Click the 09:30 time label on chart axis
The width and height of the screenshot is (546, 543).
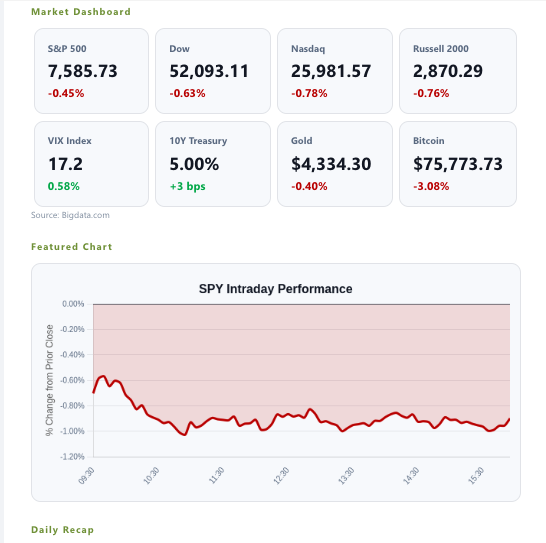coord(86,476)
